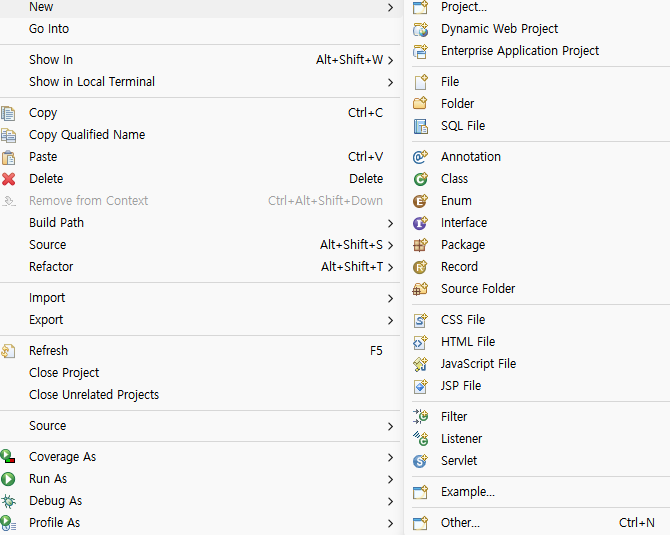This screenshot has height=535, width=670.
Task: Click the Enum icon
Action: [420, 201]
